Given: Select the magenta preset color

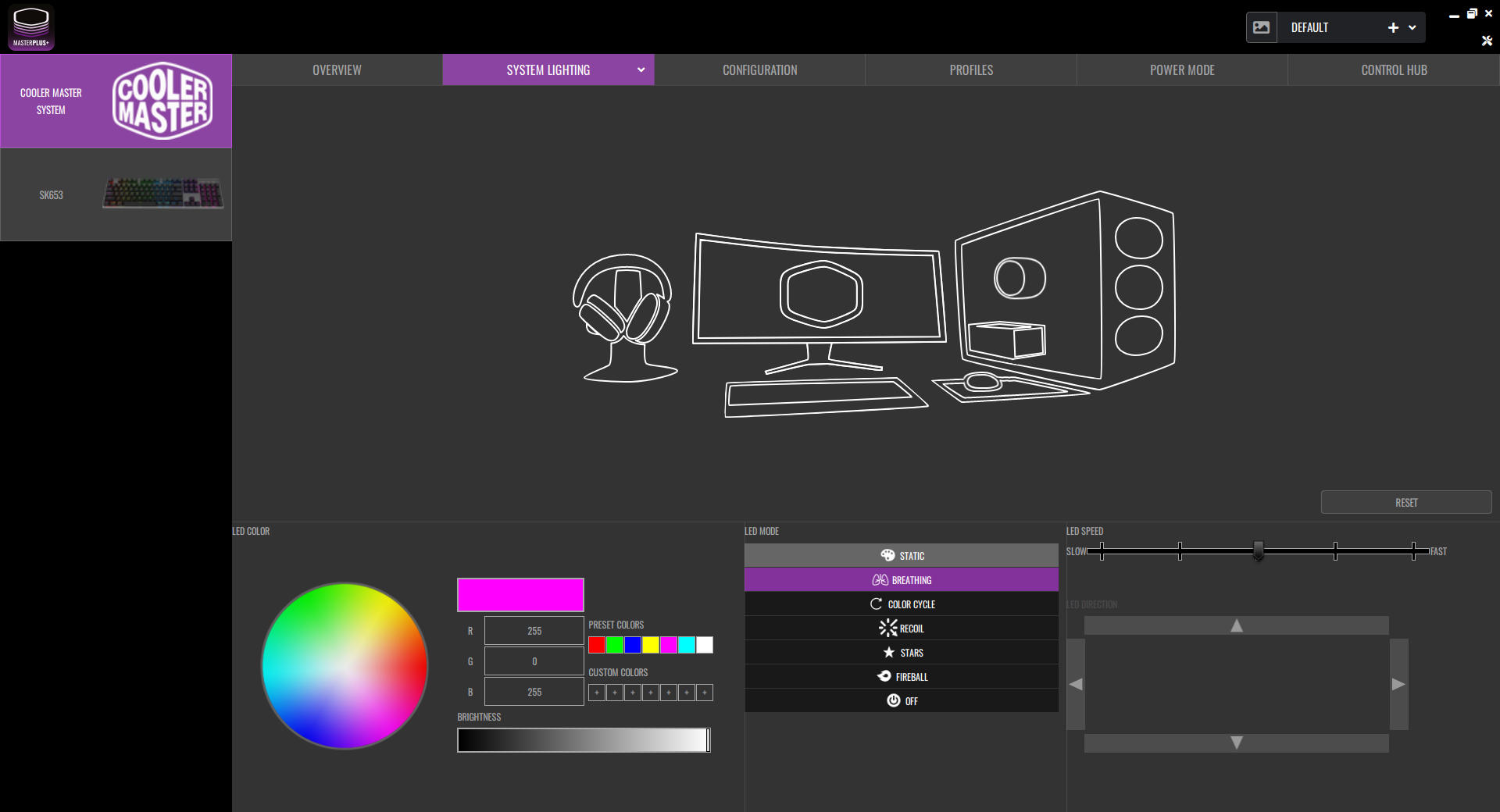Looking at the screenshot, I should [669, 645].
